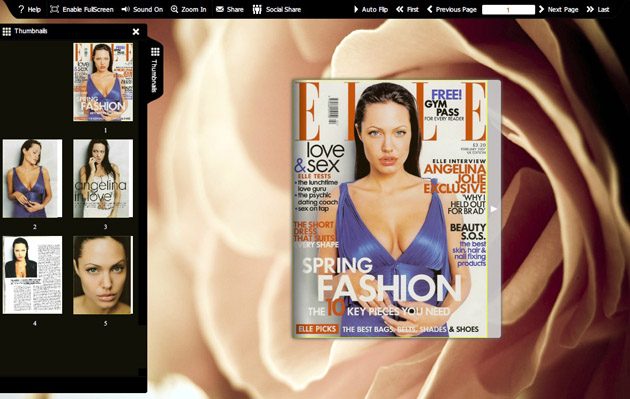Go to Previous Page
Viewport: 630px width, 399px height.
[x=452, y=9]
